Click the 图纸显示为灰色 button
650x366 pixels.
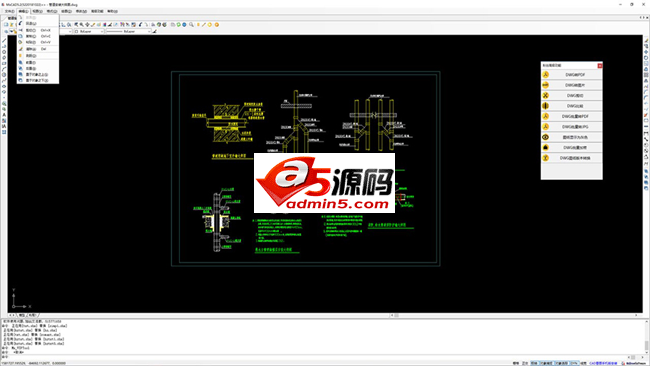pos(572,137)
